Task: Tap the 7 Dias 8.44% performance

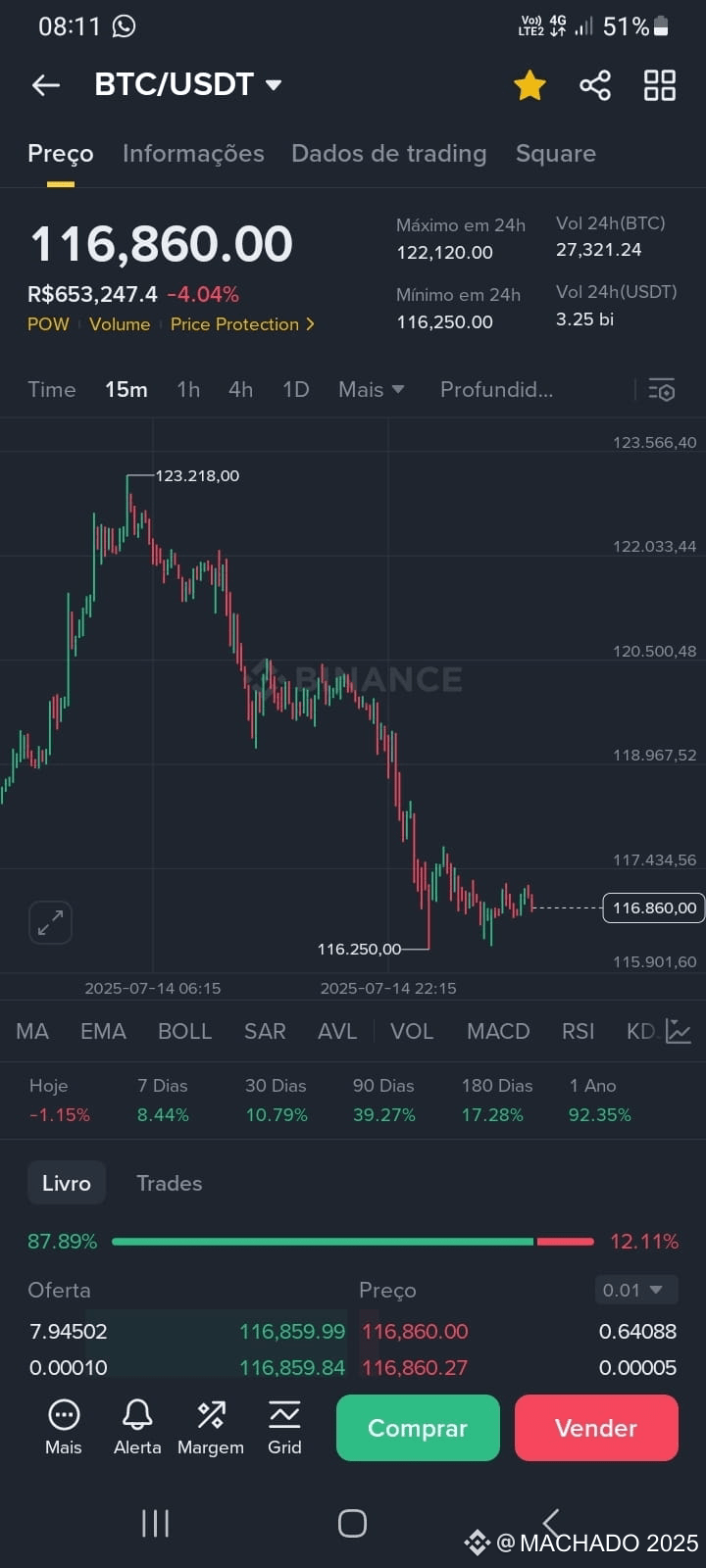Action: [163, 1100]
